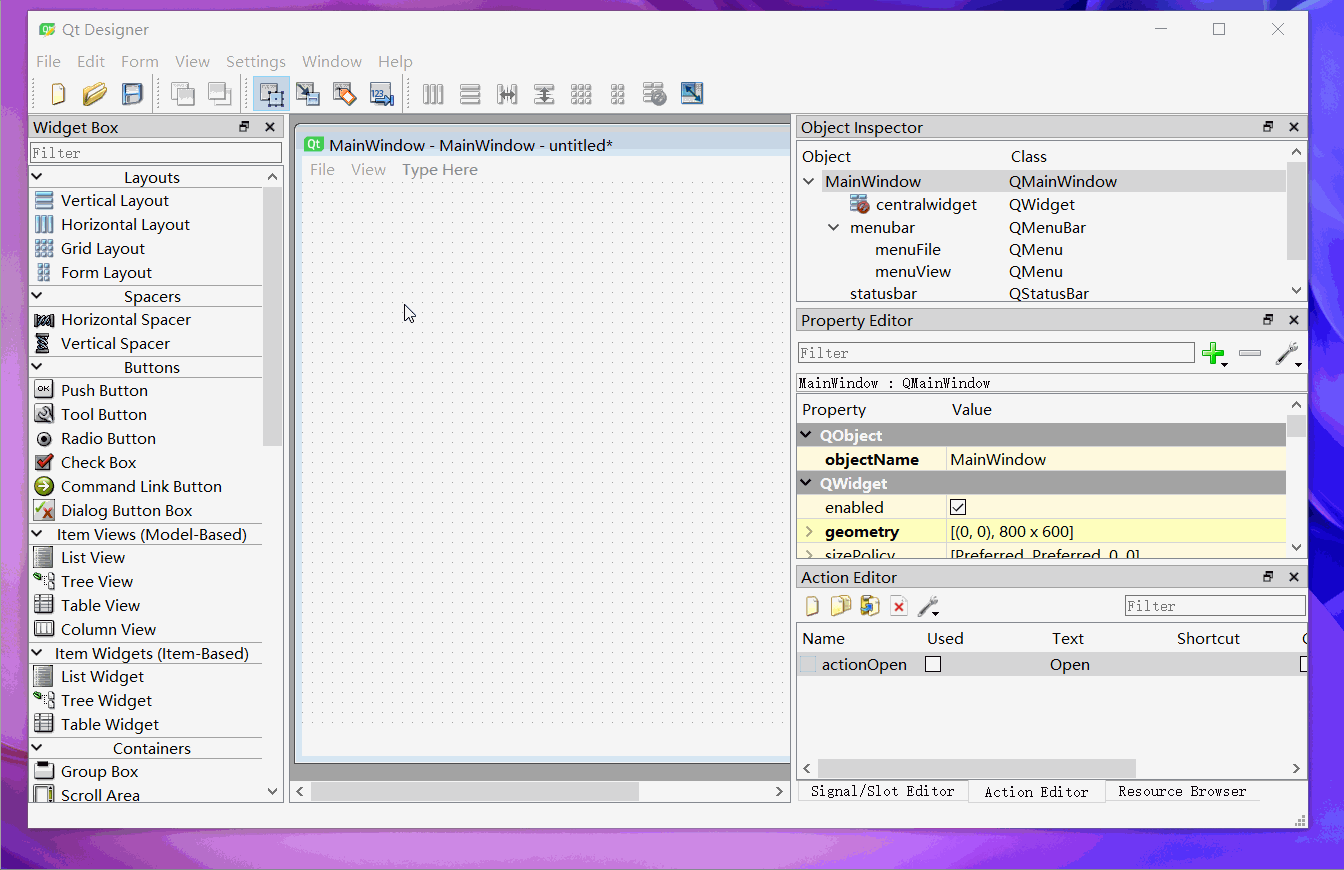Switch to the Resource Browser tab
The height and width of the screenshot is (870, 1344).
1182,791
